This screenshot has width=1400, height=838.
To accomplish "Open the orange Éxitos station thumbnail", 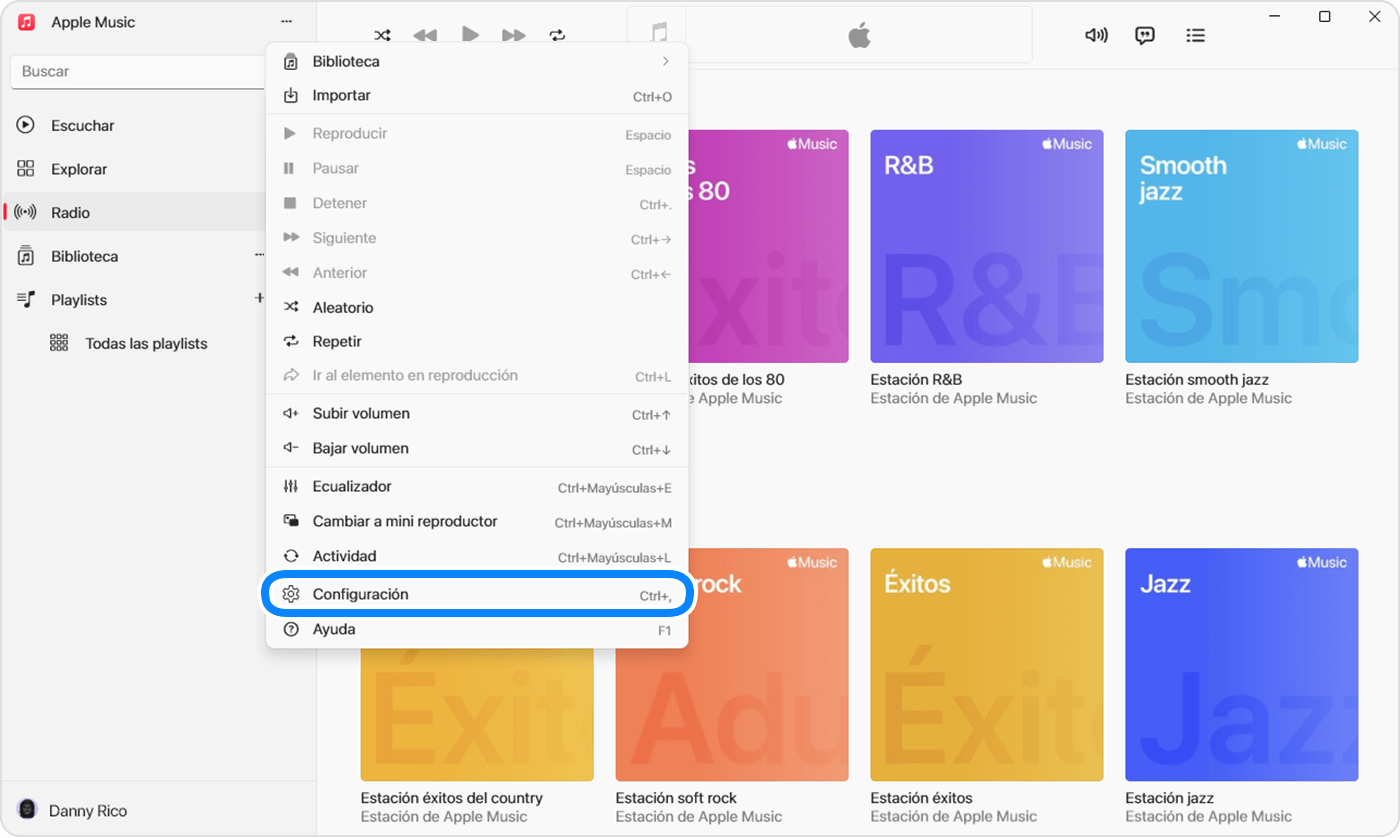I will tap(987, 664).
